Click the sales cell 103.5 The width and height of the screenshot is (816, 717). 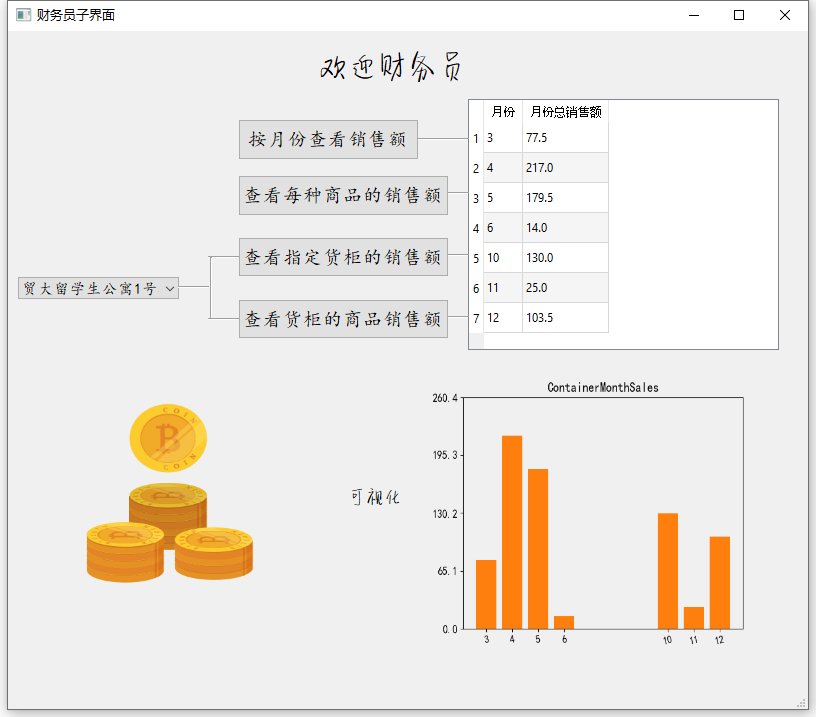click(x=565, y=318)
